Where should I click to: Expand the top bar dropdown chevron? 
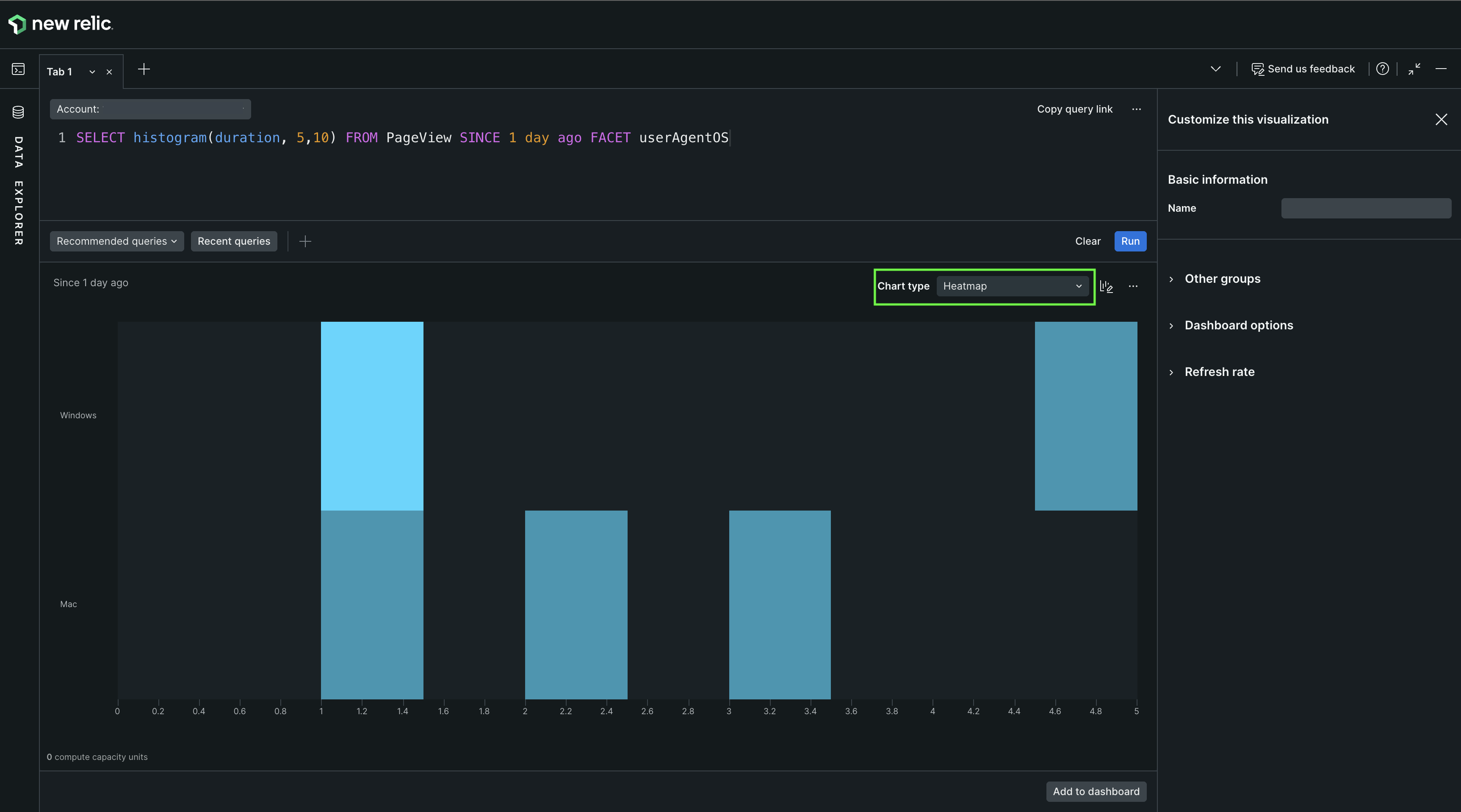(x=1215, y=69)
